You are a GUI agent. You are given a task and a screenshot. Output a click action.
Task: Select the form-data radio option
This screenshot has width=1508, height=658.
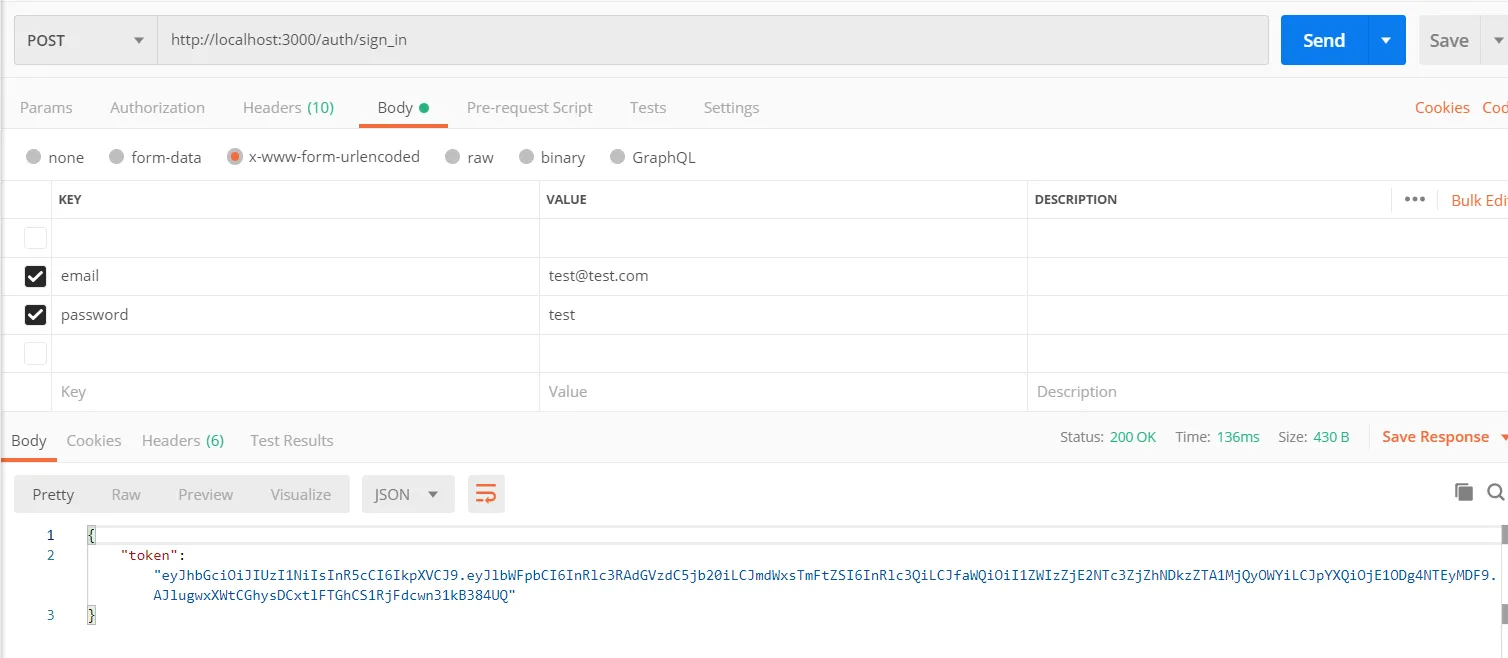[116, 157]
